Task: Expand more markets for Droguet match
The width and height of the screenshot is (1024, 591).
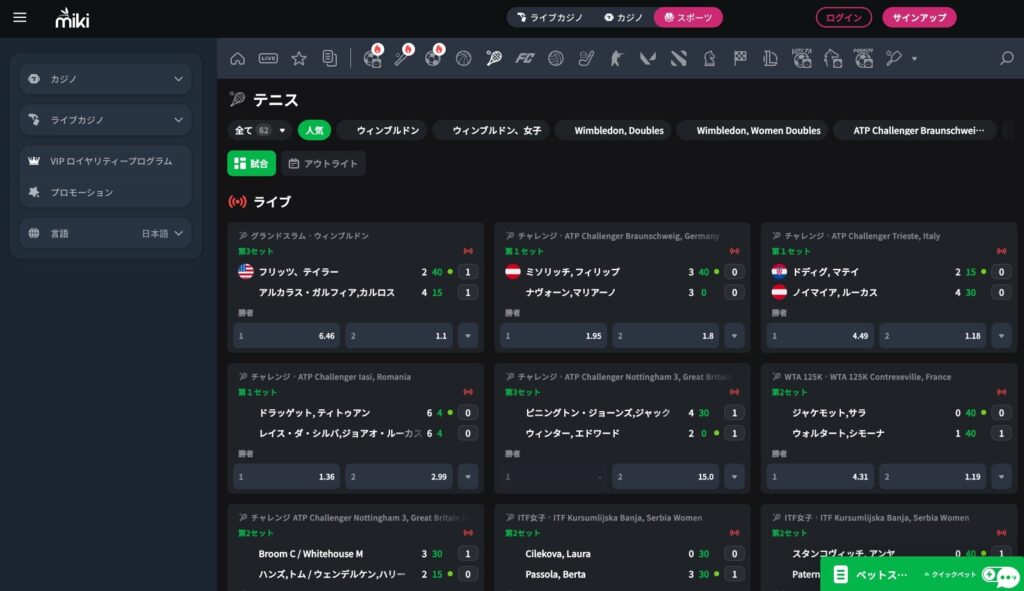Action: 468,477
